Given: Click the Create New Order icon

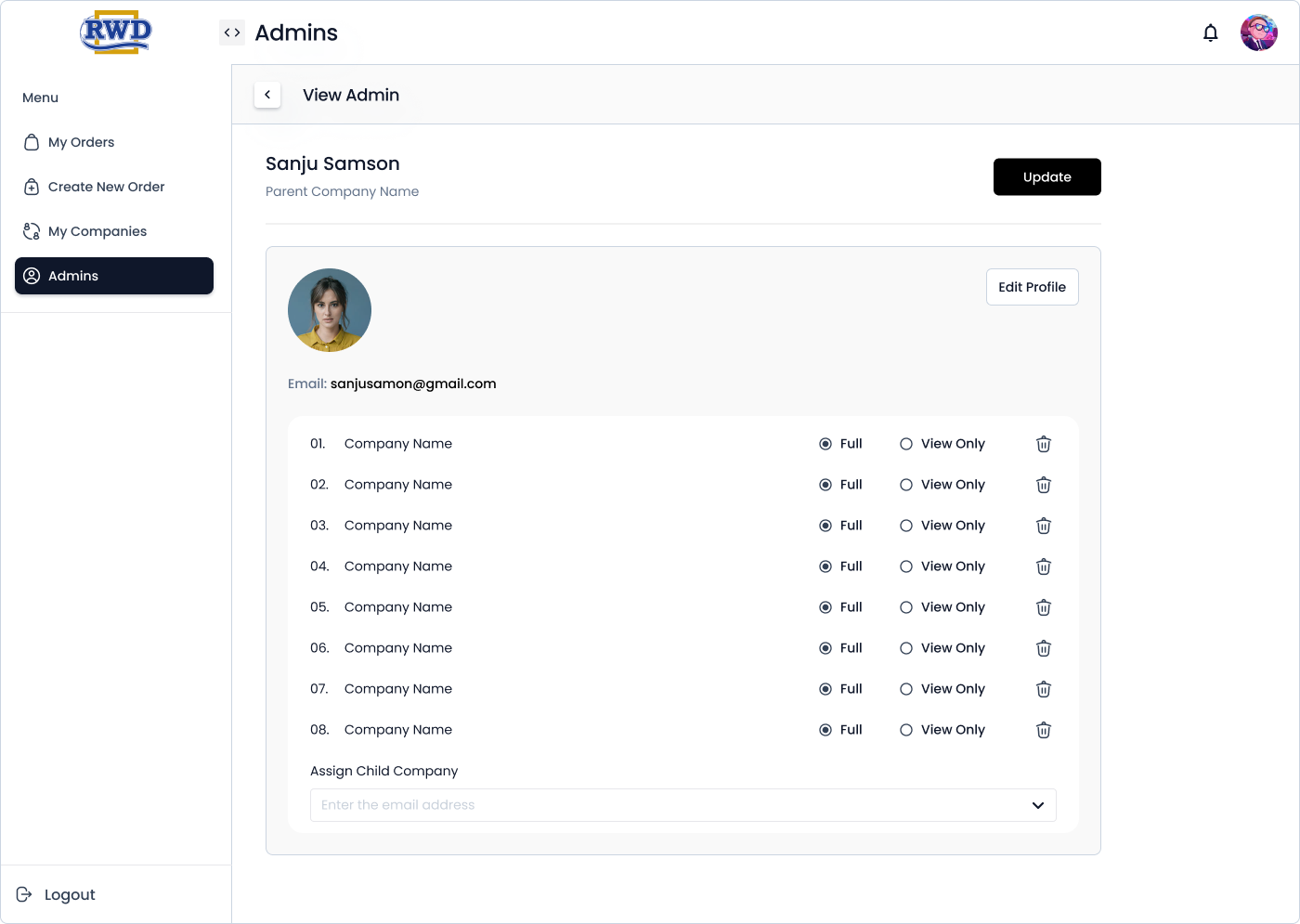Looking at the screenshot, I should 32,187.
